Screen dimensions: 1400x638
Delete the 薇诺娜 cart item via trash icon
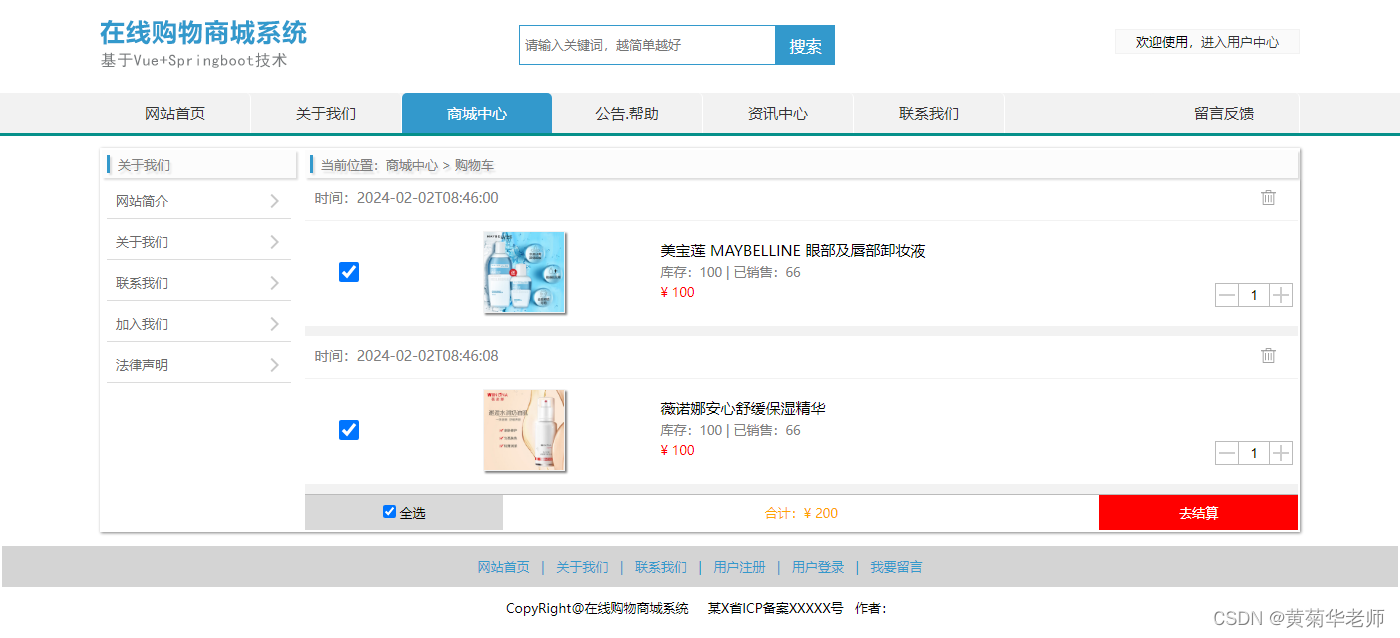tap(1268, 356)
